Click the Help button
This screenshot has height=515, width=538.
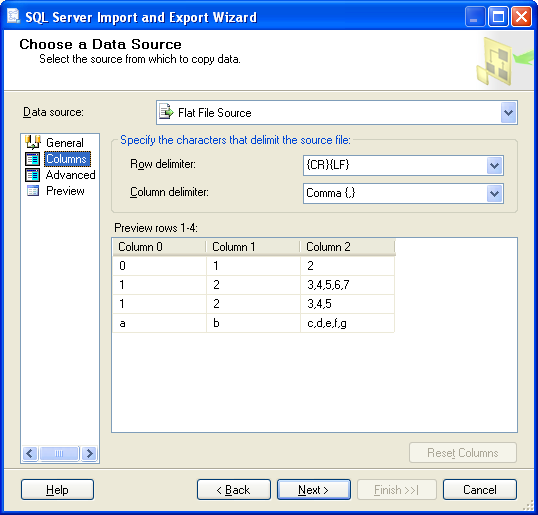(x=57, y=490)
